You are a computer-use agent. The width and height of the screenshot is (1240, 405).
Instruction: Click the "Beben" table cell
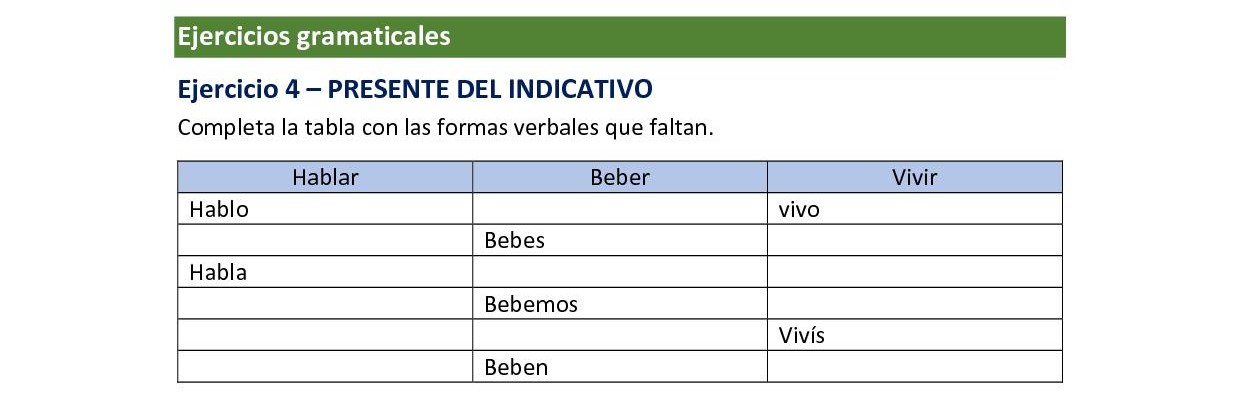click(619, 367)
